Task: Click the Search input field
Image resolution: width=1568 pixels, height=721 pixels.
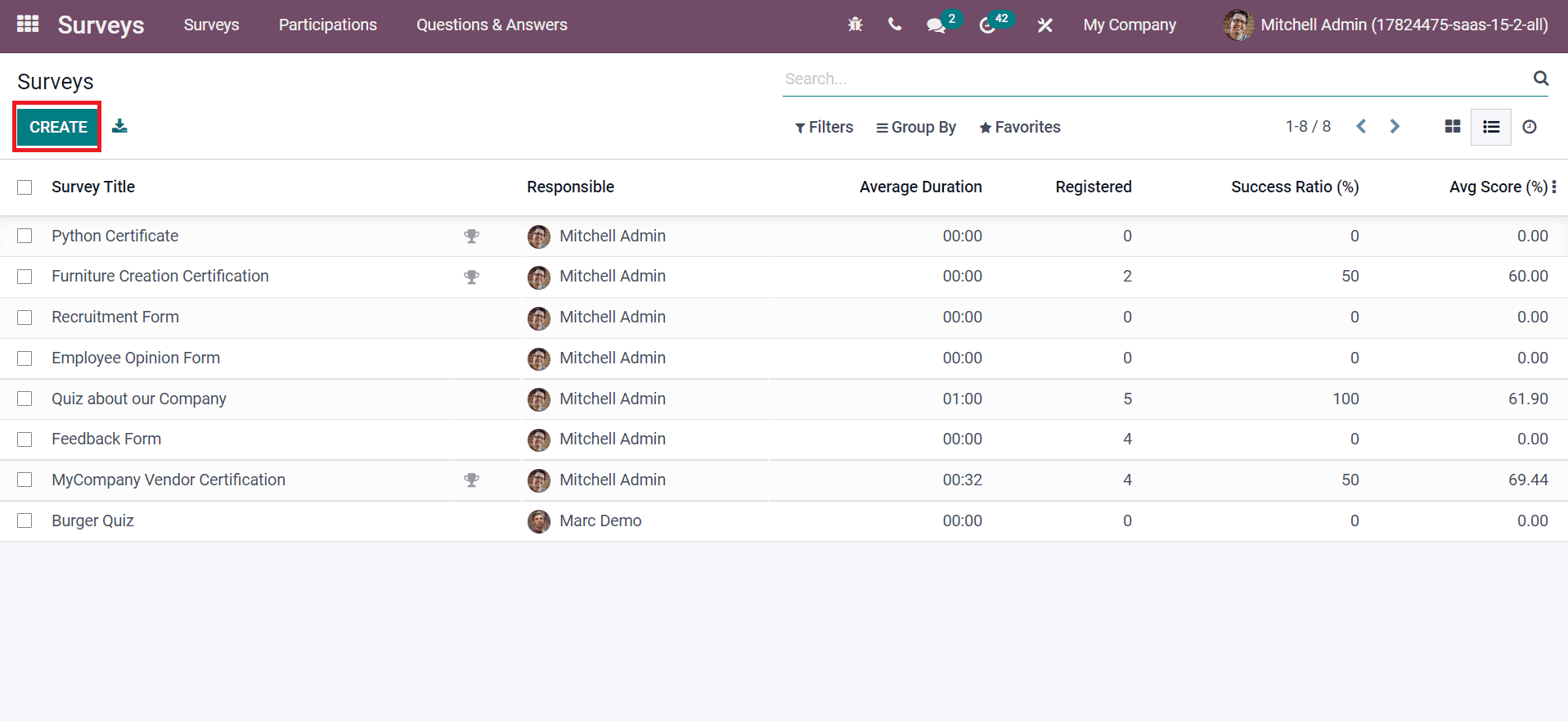Action: point(1155,79)
